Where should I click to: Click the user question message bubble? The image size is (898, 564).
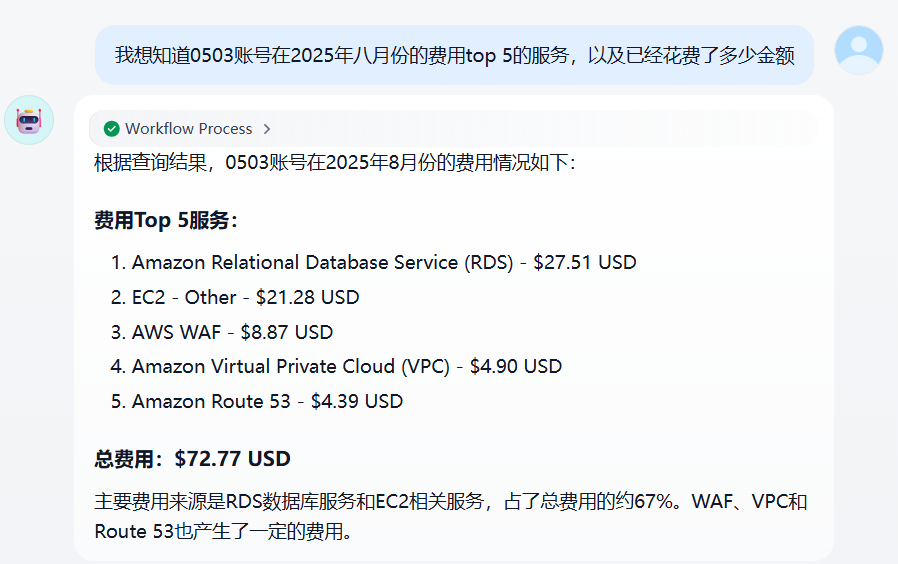(454, 55)
